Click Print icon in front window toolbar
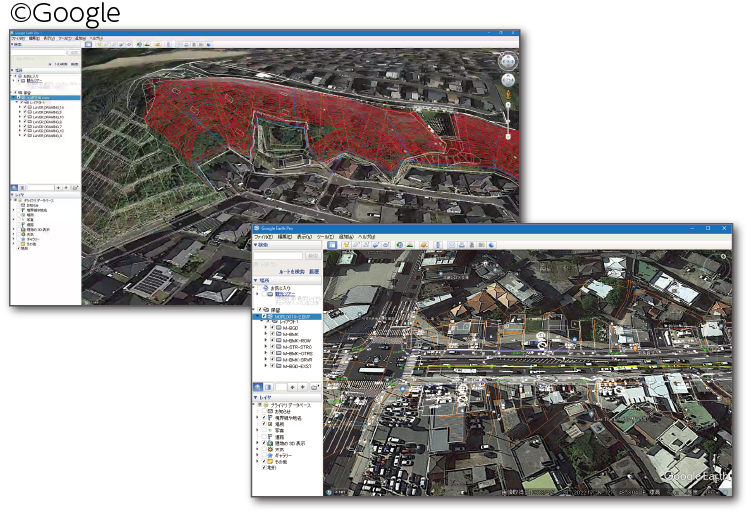This screenshot has height=515, width=751. point(462,245)
